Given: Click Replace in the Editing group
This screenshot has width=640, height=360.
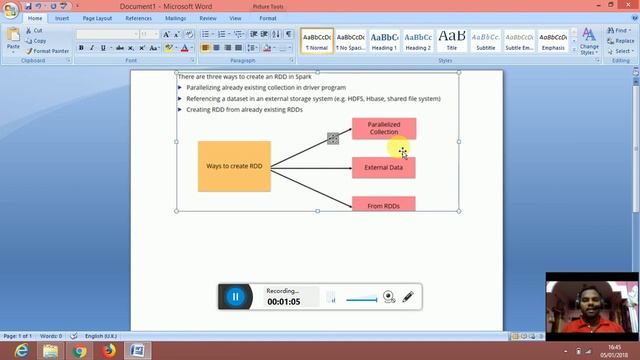Looking at the screenshot, I should pos(620,41).
